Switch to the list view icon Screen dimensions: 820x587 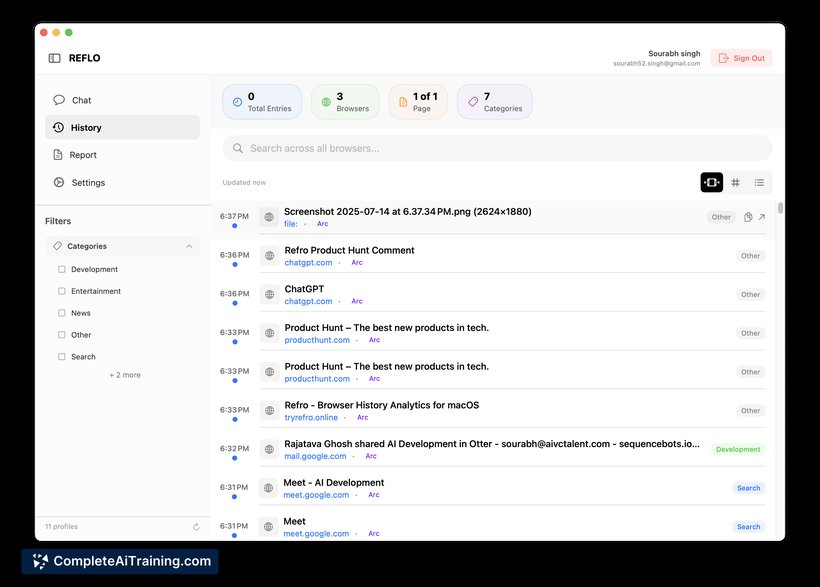pyautogui.click(x=759, y=182)
